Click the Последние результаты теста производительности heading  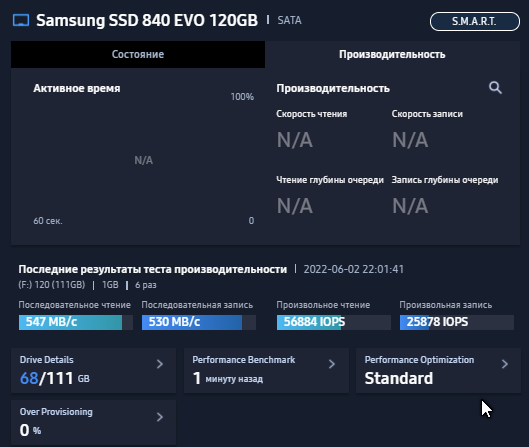(152, 269)
